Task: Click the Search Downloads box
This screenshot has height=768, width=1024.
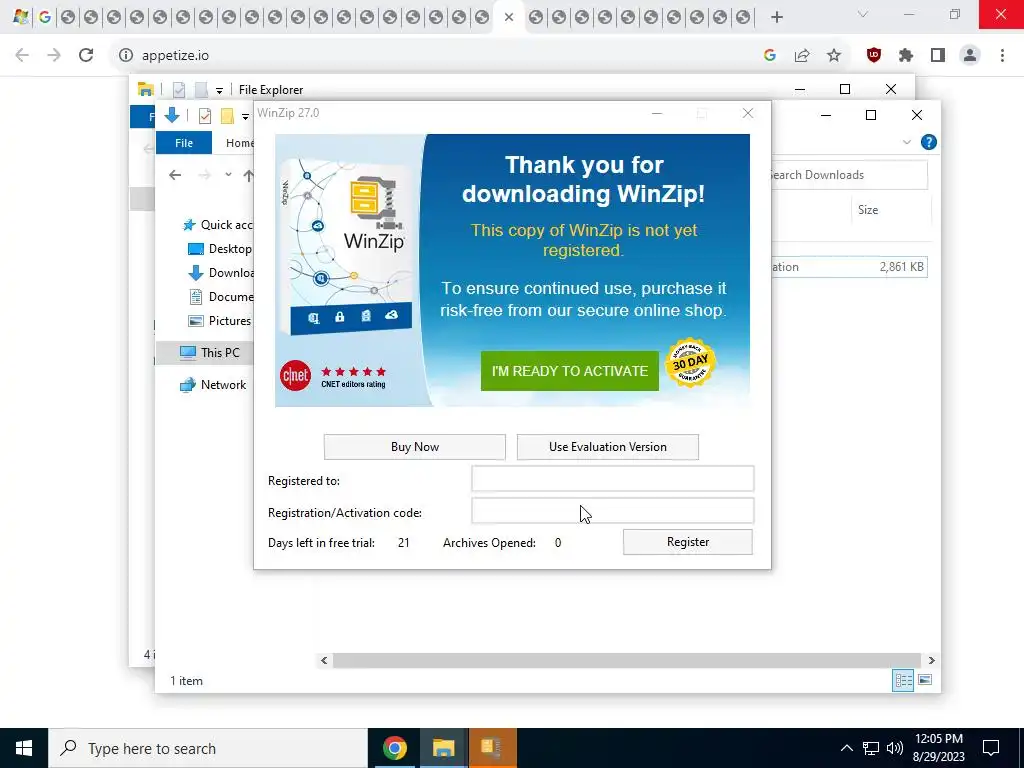Action: pos(849,175)
